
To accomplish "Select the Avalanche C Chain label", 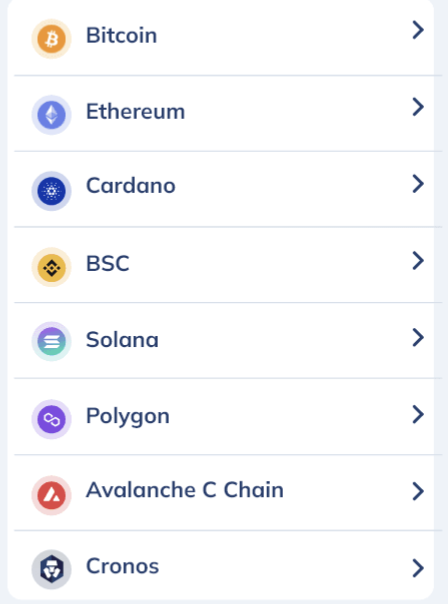I will pyautogui.click(x=185, y=490).
